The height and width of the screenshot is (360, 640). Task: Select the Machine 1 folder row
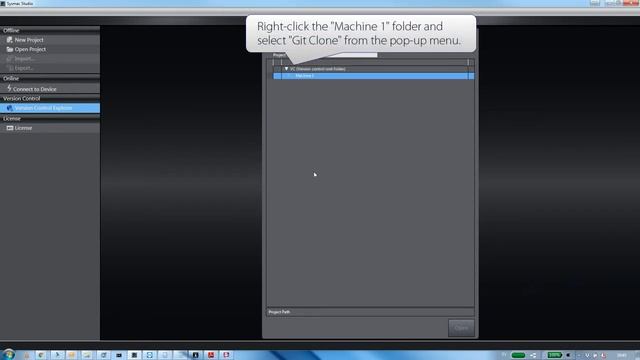[x=373, y=76]
